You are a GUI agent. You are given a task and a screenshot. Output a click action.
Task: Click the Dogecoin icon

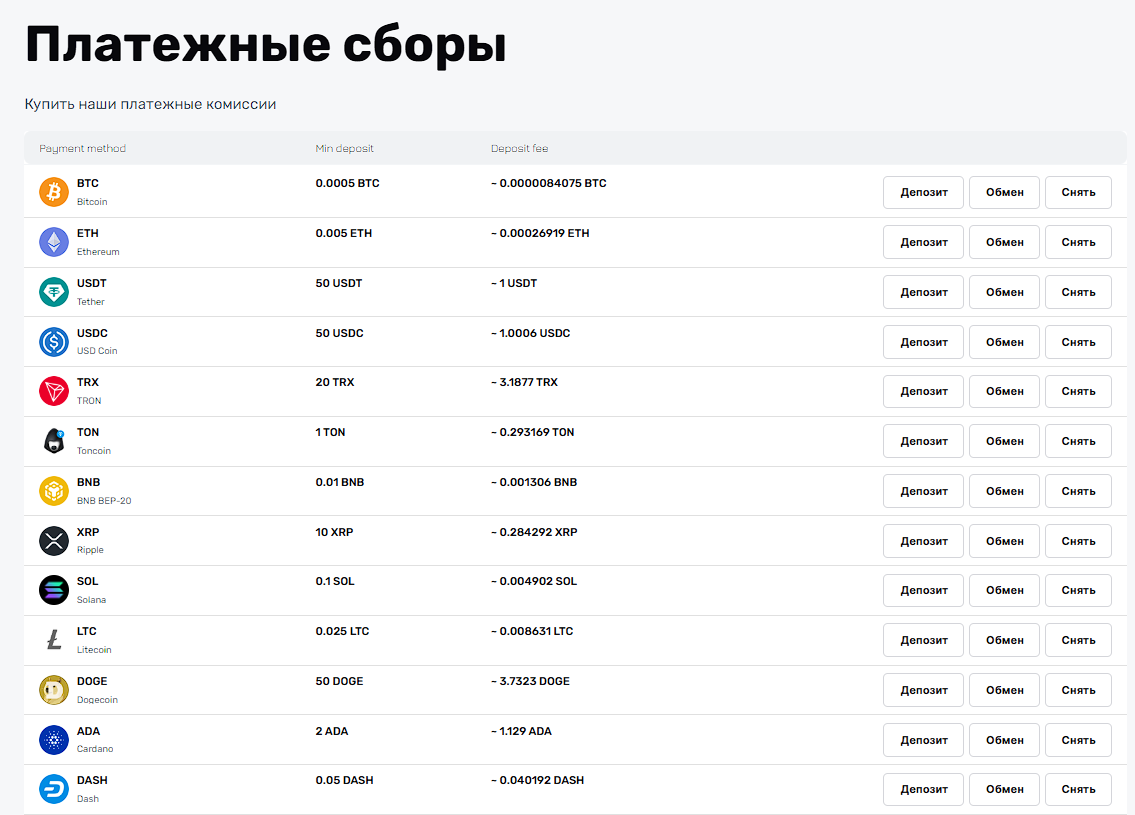tap(54, 690)
